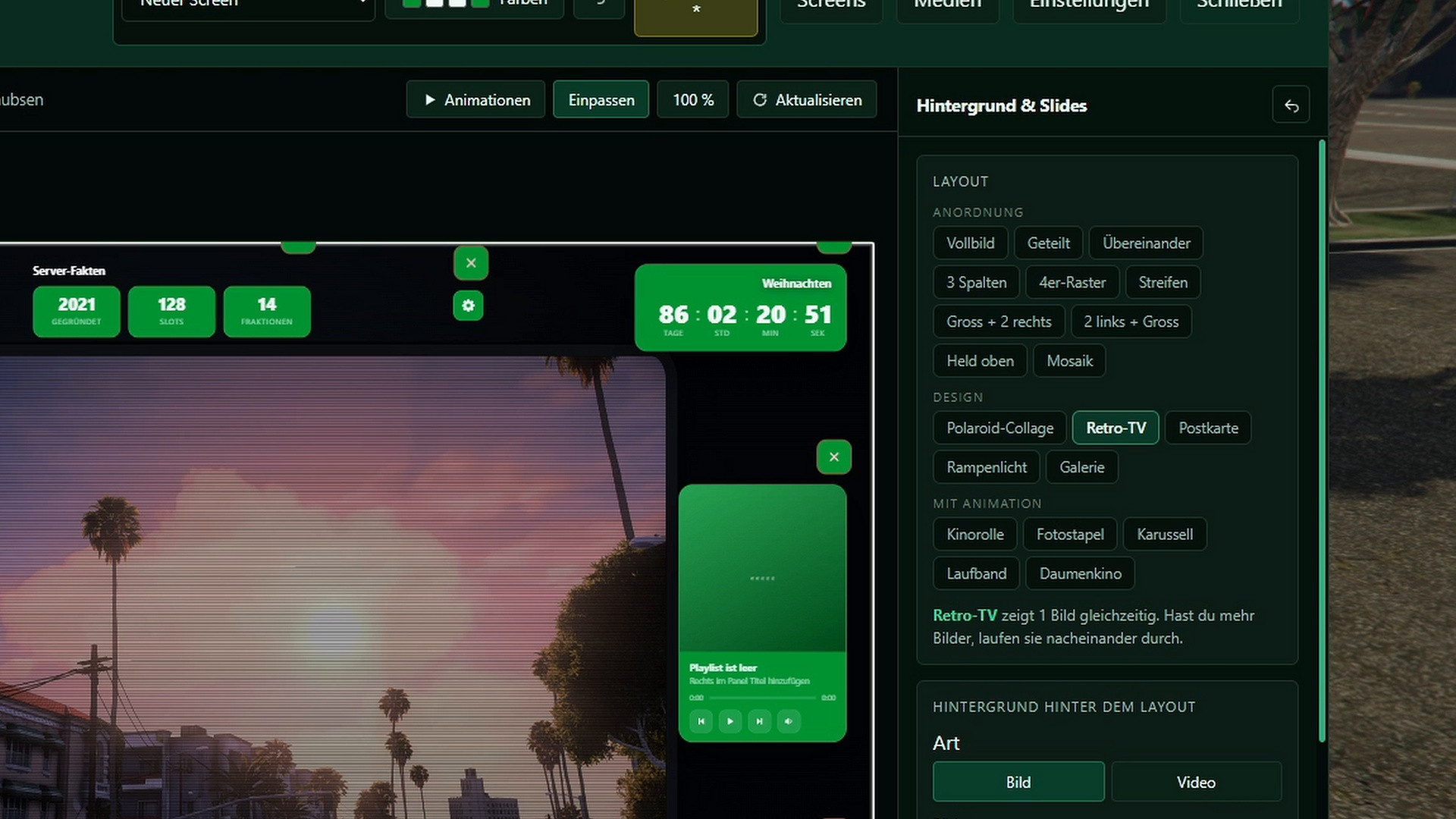
Task: Play Animationen preview
Action: pyautogui.click(x=475, y=99)
